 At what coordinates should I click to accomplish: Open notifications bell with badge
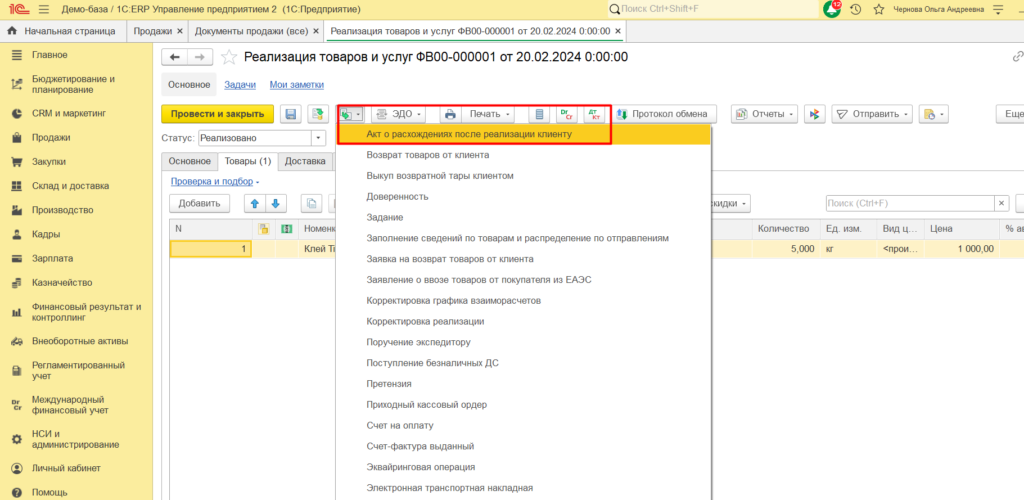pos(832,9)
